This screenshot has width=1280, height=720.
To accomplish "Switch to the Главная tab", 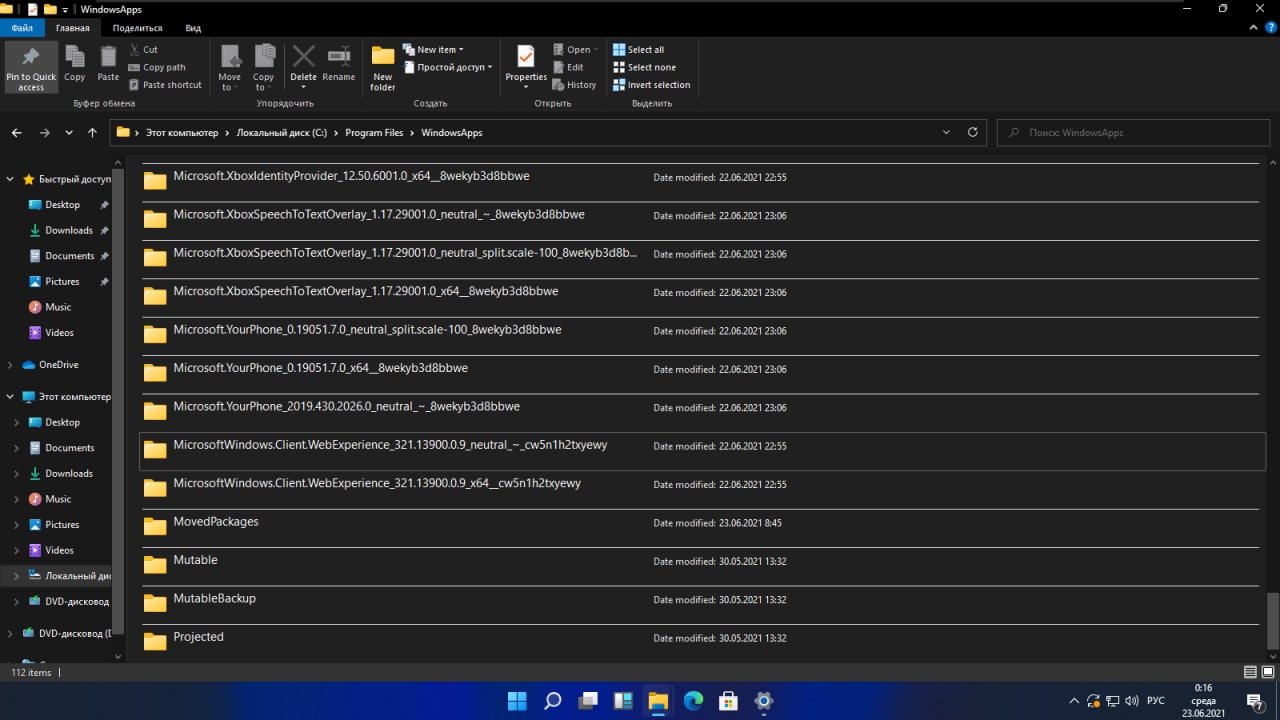I will point(73,29).
